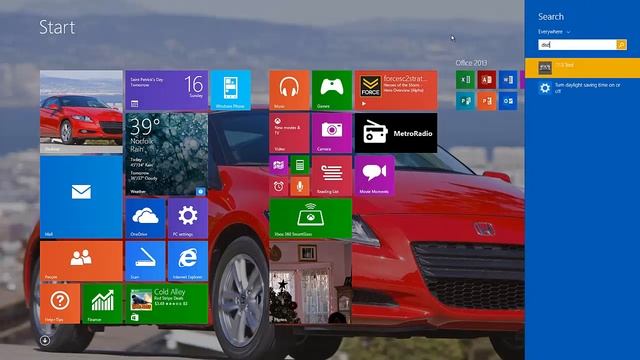Image resolution: width=640 pixels, height=360 pixels.
Task: Open the PC settings tile
Action: click(x=188, y=218)
